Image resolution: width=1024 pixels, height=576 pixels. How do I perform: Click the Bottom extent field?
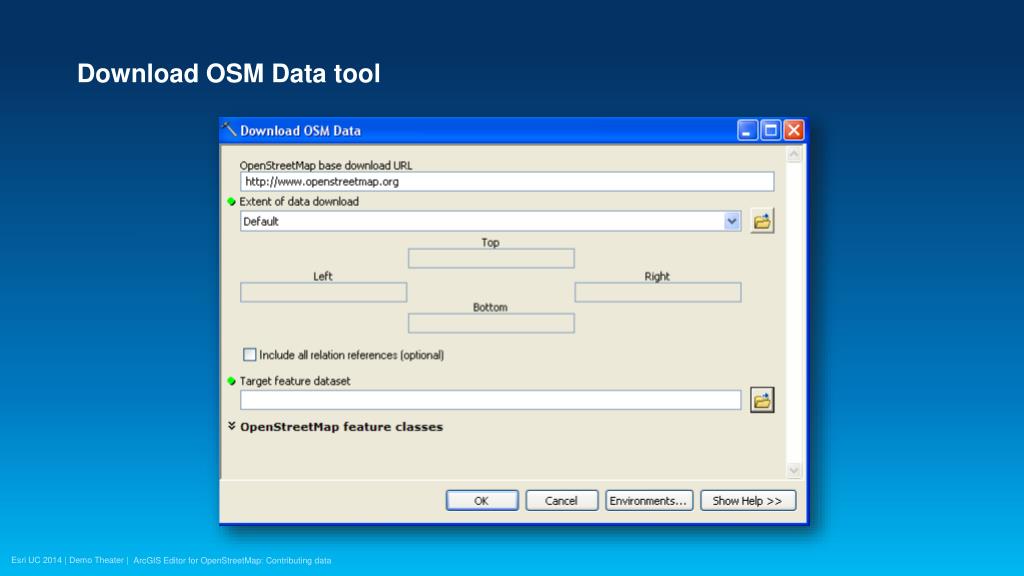point(491,323)
